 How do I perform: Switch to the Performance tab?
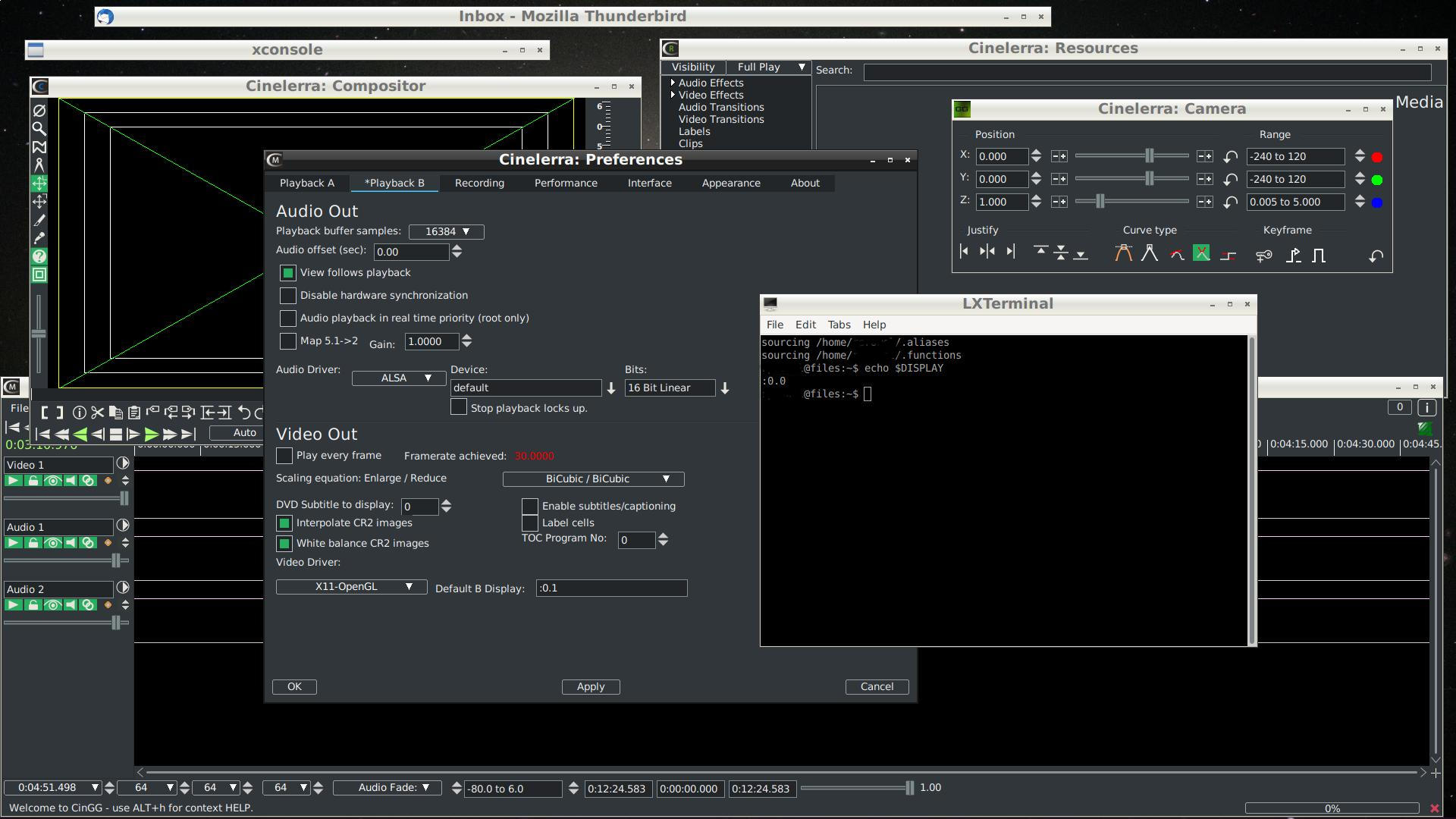pos(566,183)
